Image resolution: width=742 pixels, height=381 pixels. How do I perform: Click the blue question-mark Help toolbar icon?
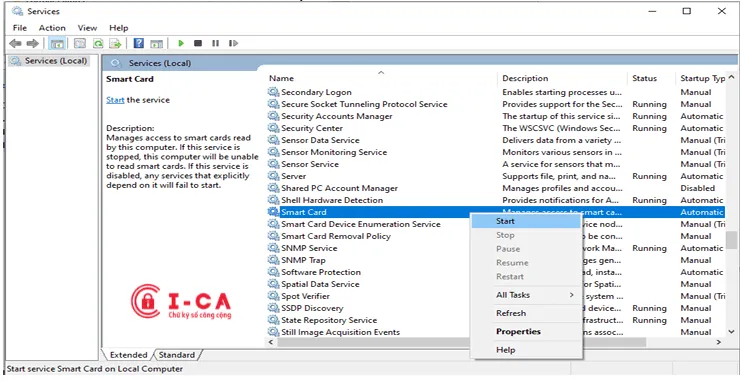(139, 44)
